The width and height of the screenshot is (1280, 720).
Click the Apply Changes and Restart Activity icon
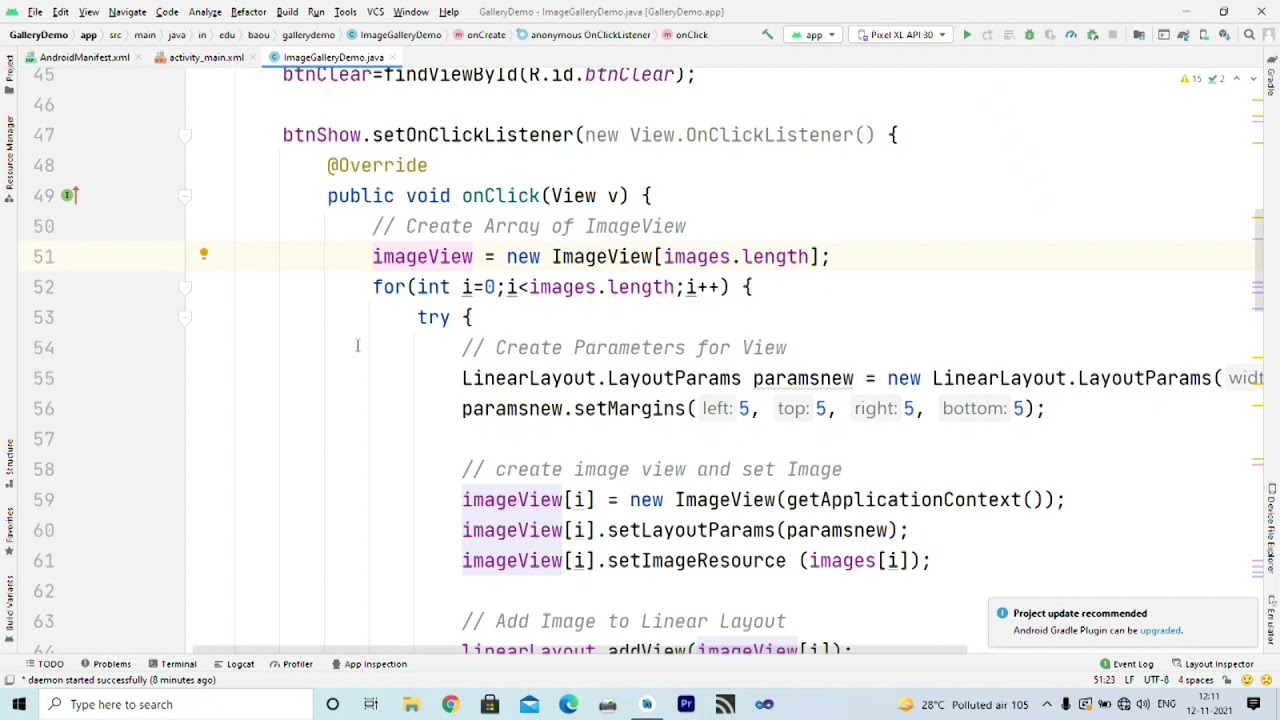point(987,35)
